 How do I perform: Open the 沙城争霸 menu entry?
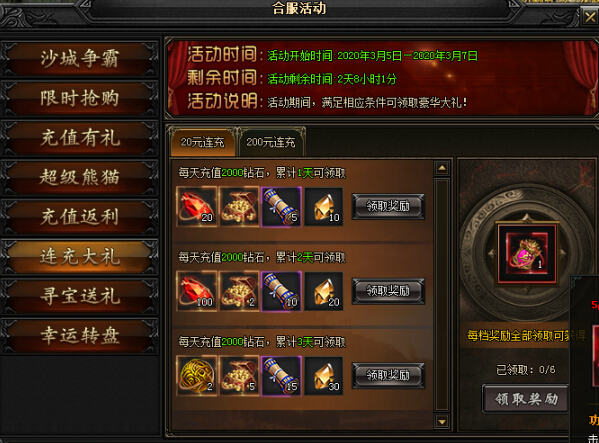79,58
